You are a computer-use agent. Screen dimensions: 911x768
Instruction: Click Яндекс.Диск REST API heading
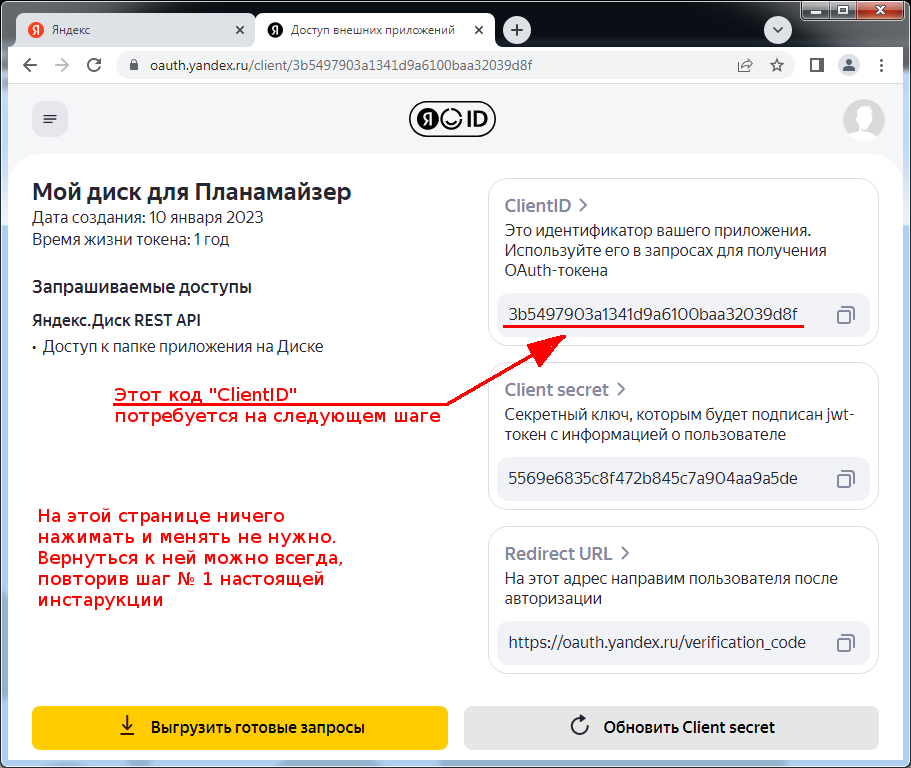116,320
